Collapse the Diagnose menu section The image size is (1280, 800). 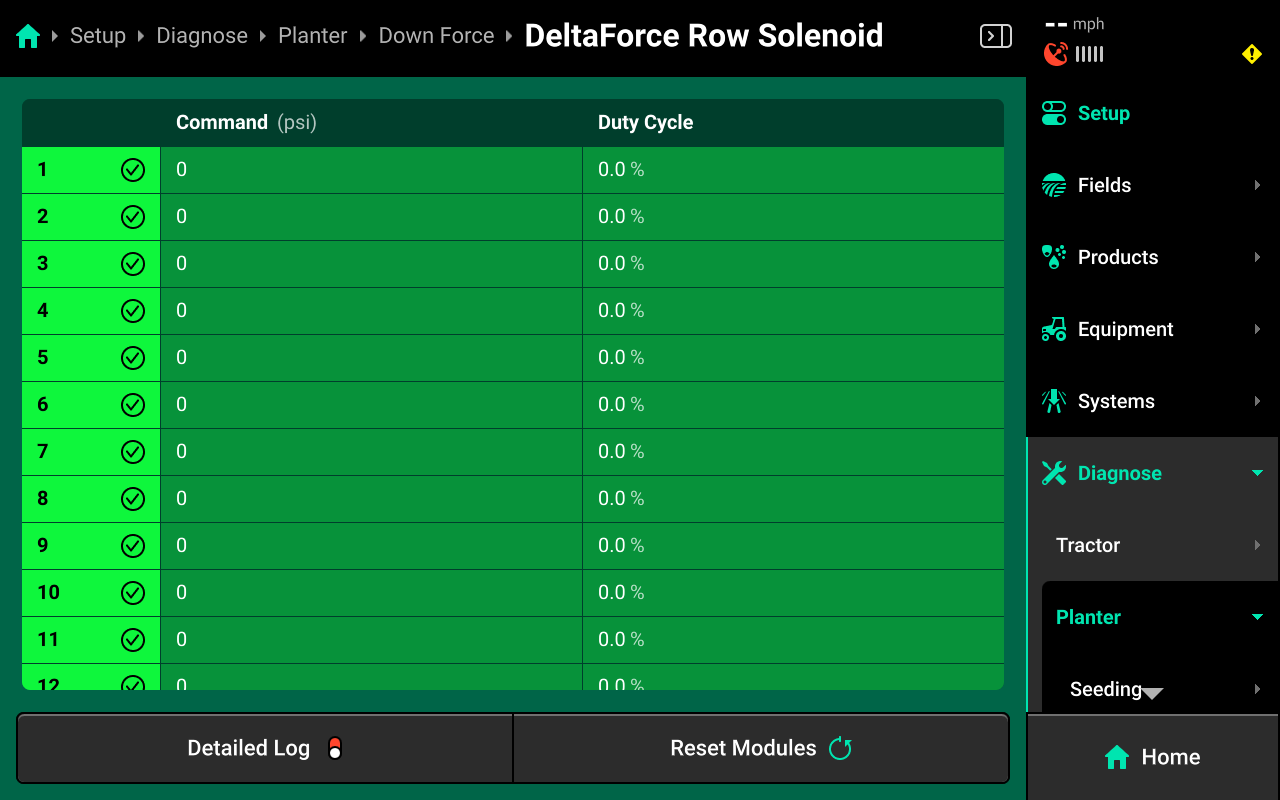[1257, 474]
